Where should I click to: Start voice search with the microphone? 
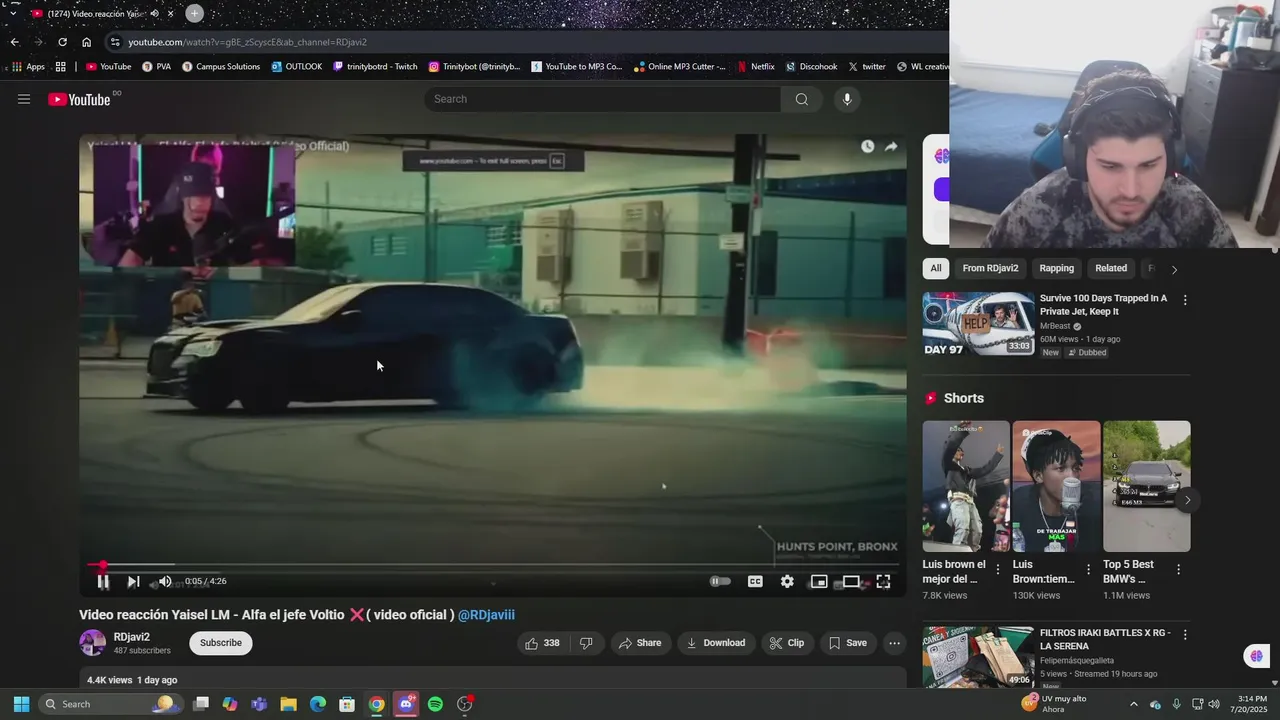(847, 99)
